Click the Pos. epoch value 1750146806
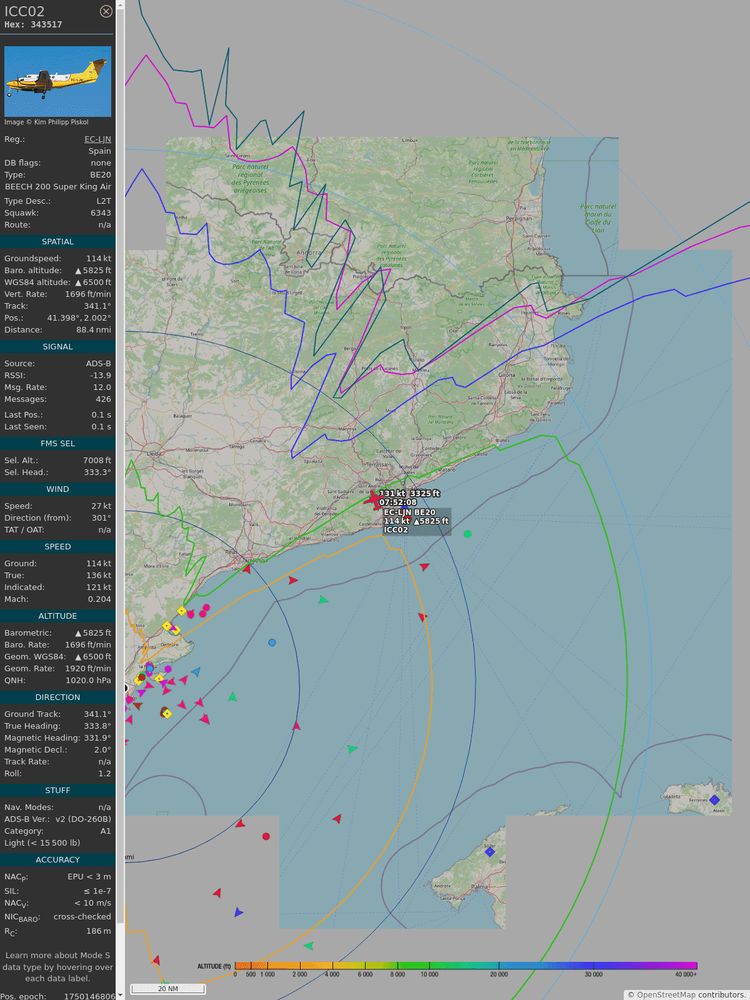The image size is (750, 1000). [89, 996]
